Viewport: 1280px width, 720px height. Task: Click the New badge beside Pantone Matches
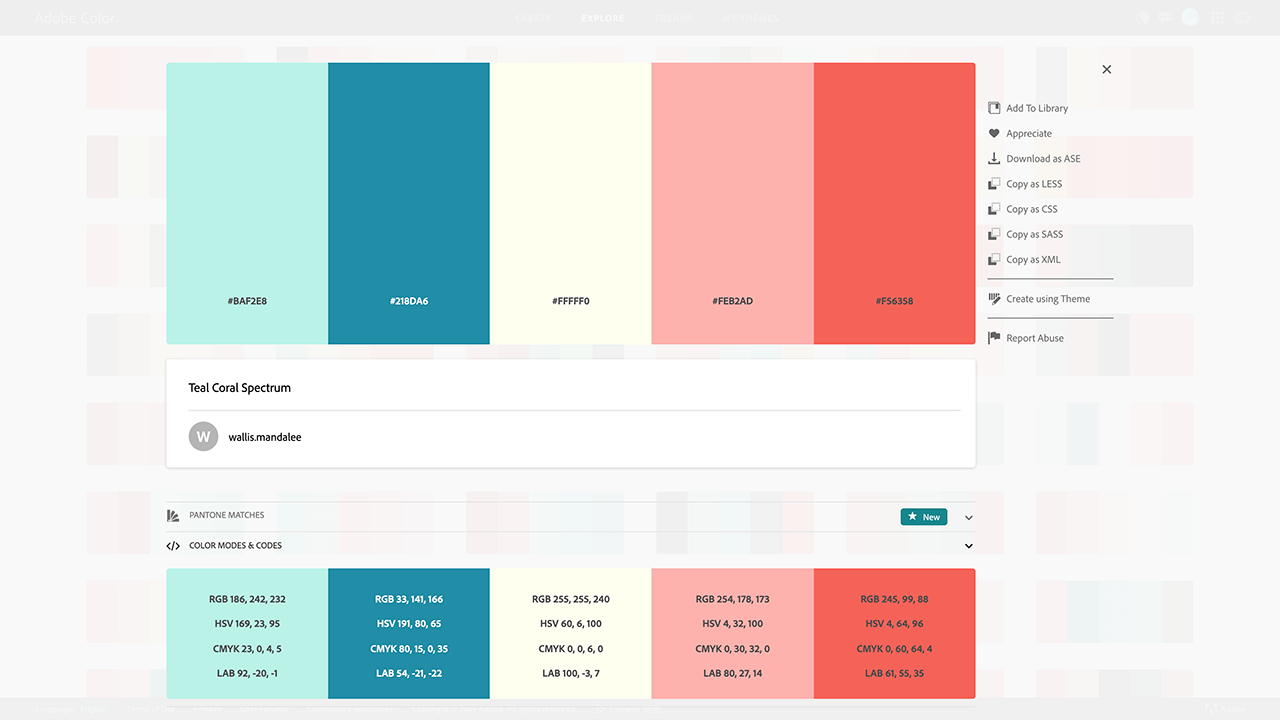923,517
